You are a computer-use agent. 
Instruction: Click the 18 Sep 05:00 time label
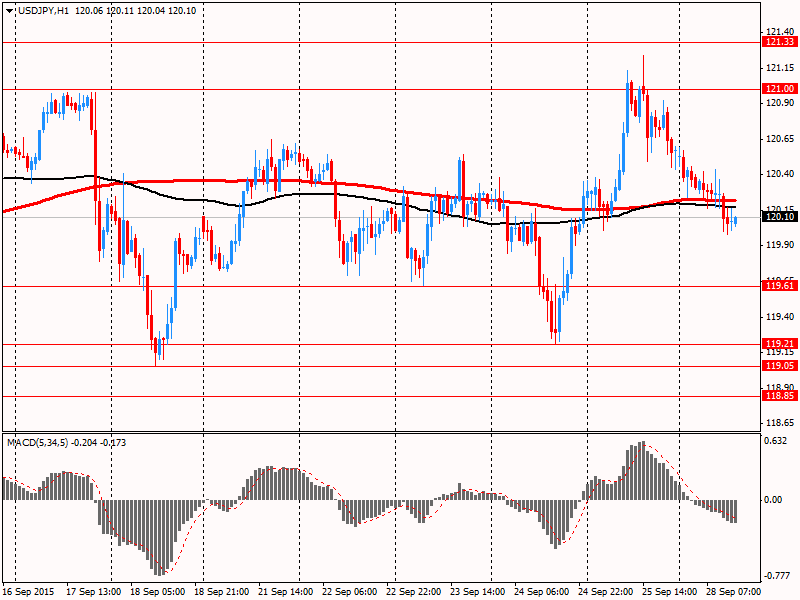(x=158, y=592)
